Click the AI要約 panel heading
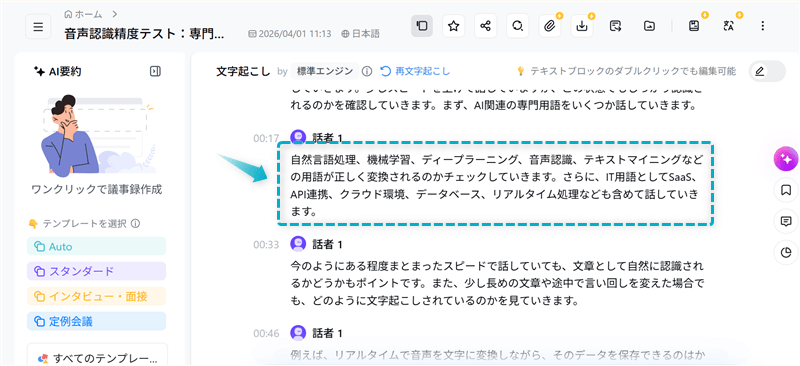The width and height of the screenshot is (800, 366). (x=57, y=71)
